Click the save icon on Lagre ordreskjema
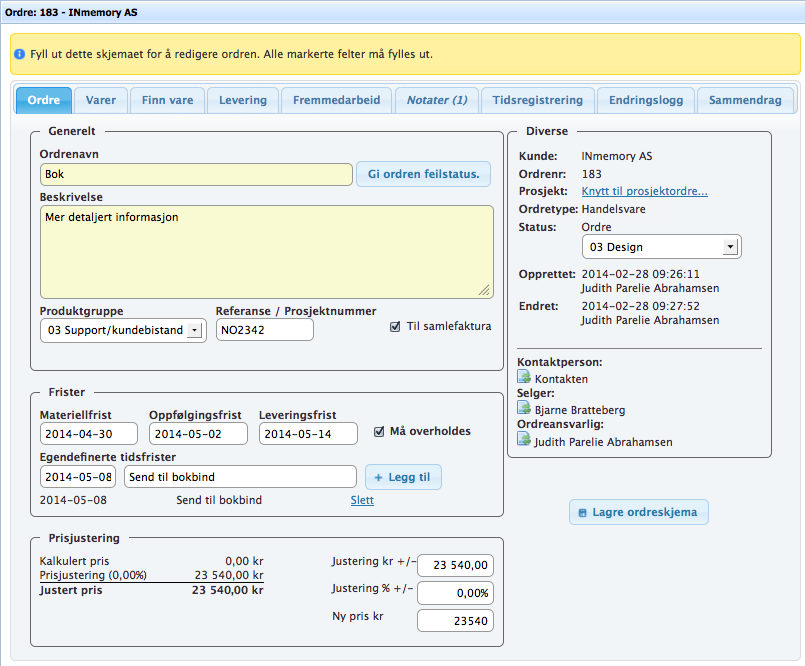This screenshot has width=805, height=666. tap(583, 513)
